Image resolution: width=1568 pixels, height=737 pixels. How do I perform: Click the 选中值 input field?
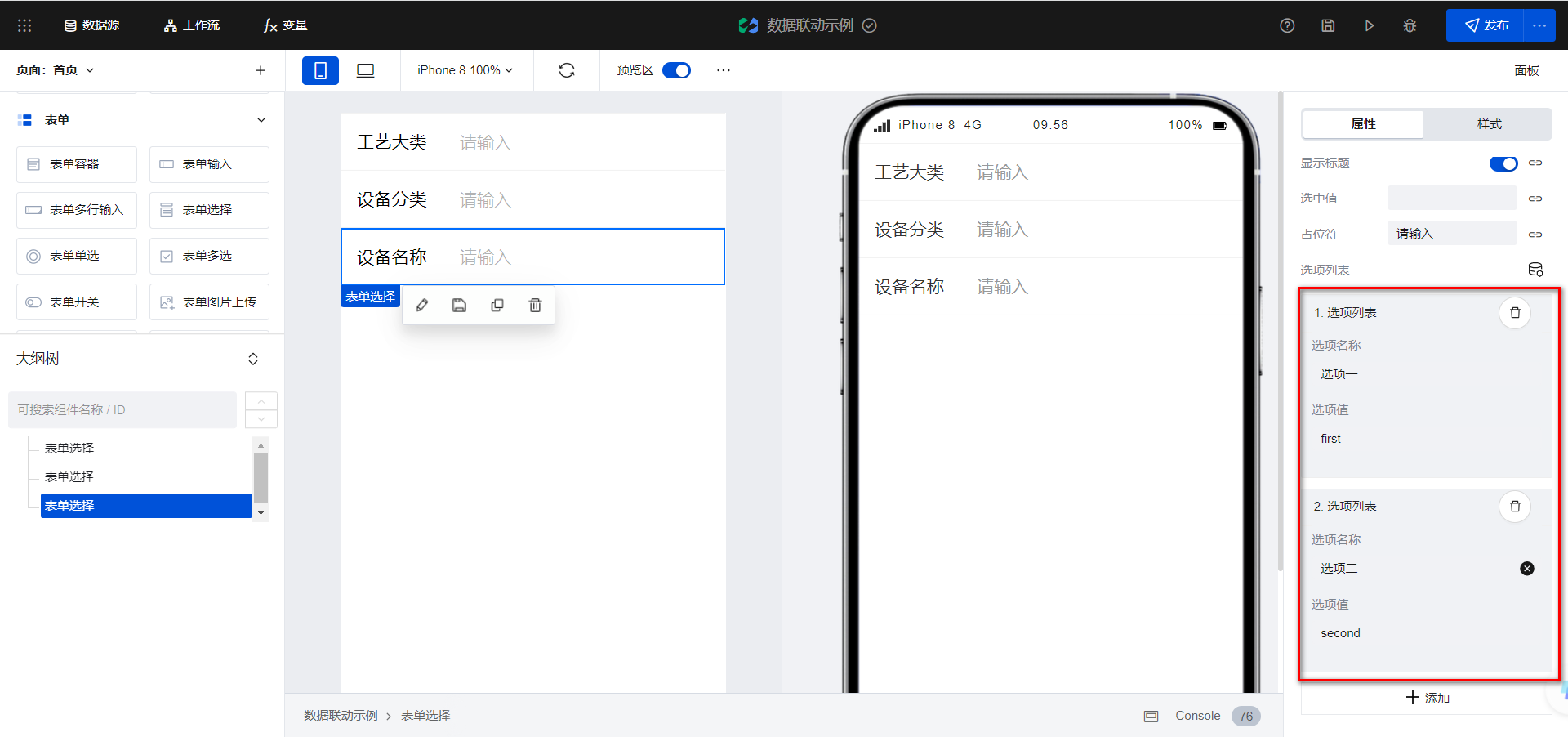1452,199
